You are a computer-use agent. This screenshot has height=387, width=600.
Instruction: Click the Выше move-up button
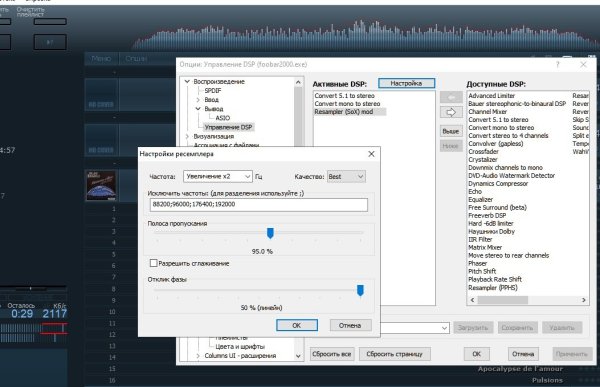coord(451,131)
